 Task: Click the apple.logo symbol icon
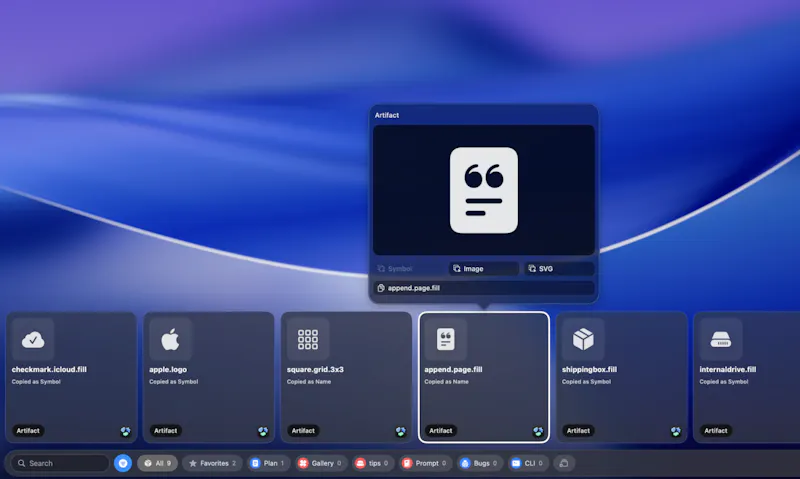click(170, 339)
